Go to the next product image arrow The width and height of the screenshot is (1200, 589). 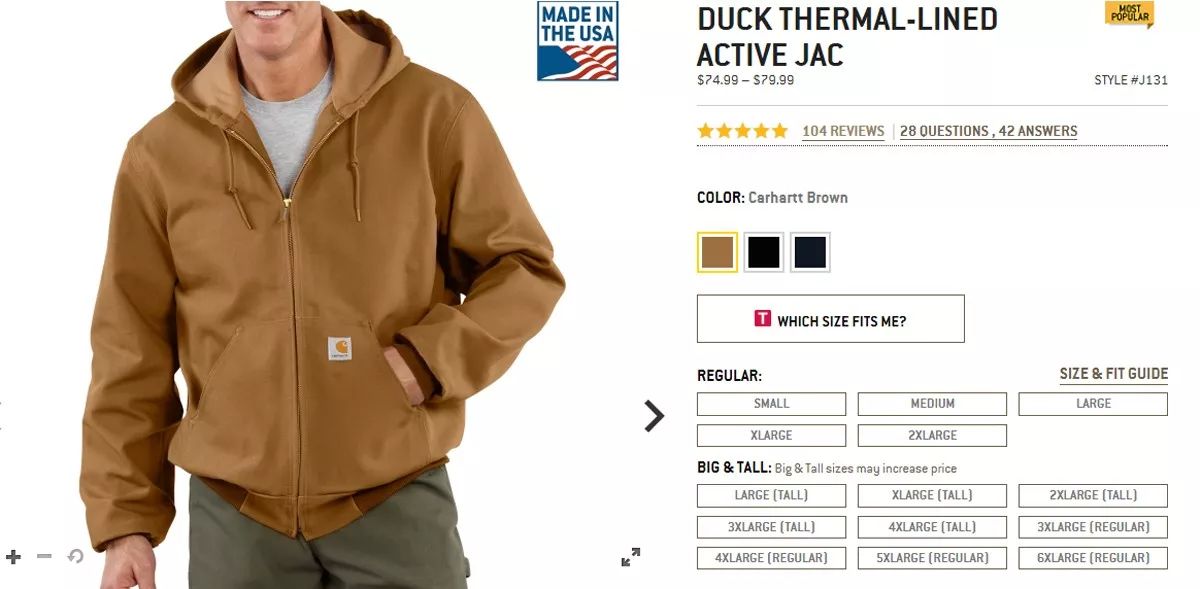(x=654, y=415)
